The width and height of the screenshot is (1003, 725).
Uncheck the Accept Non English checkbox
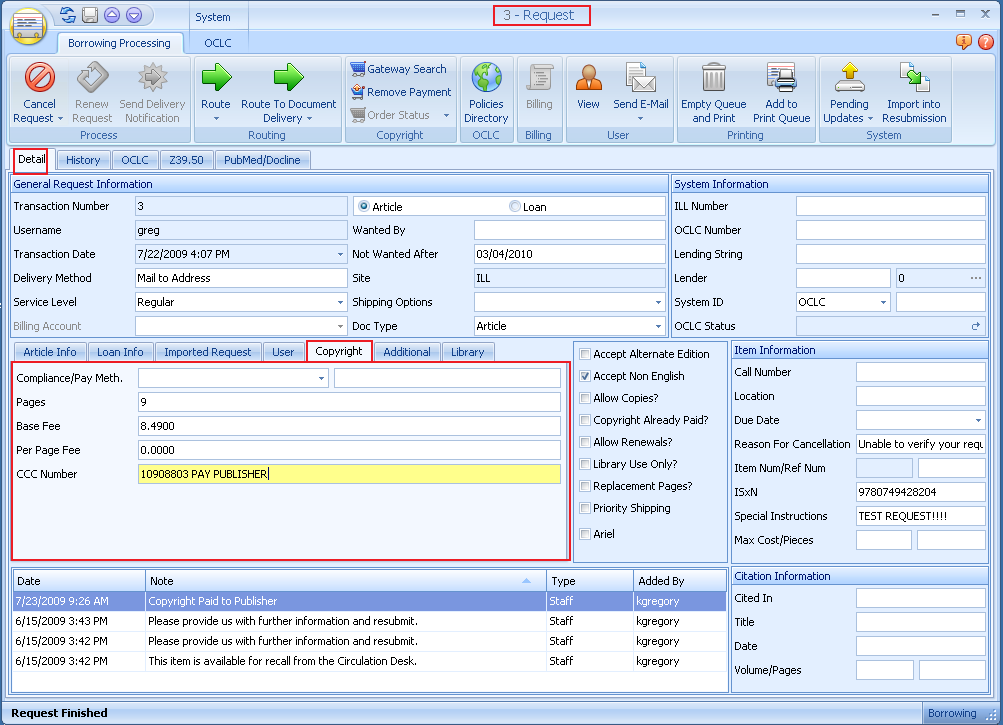(x=587, y=376)
